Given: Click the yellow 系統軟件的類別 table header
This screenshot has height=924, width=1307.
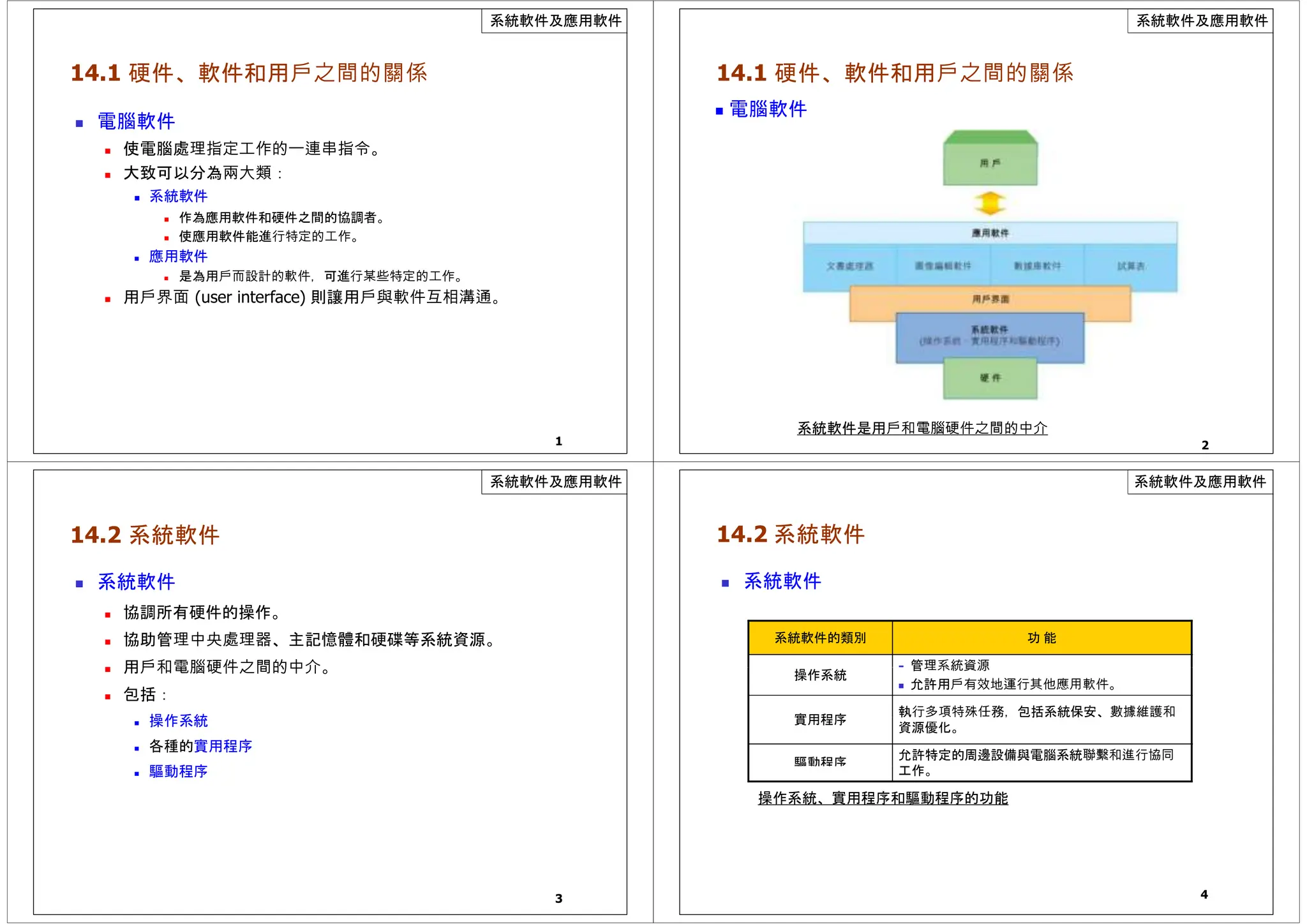Looking at the screenshot, I should tap(820, 637).
